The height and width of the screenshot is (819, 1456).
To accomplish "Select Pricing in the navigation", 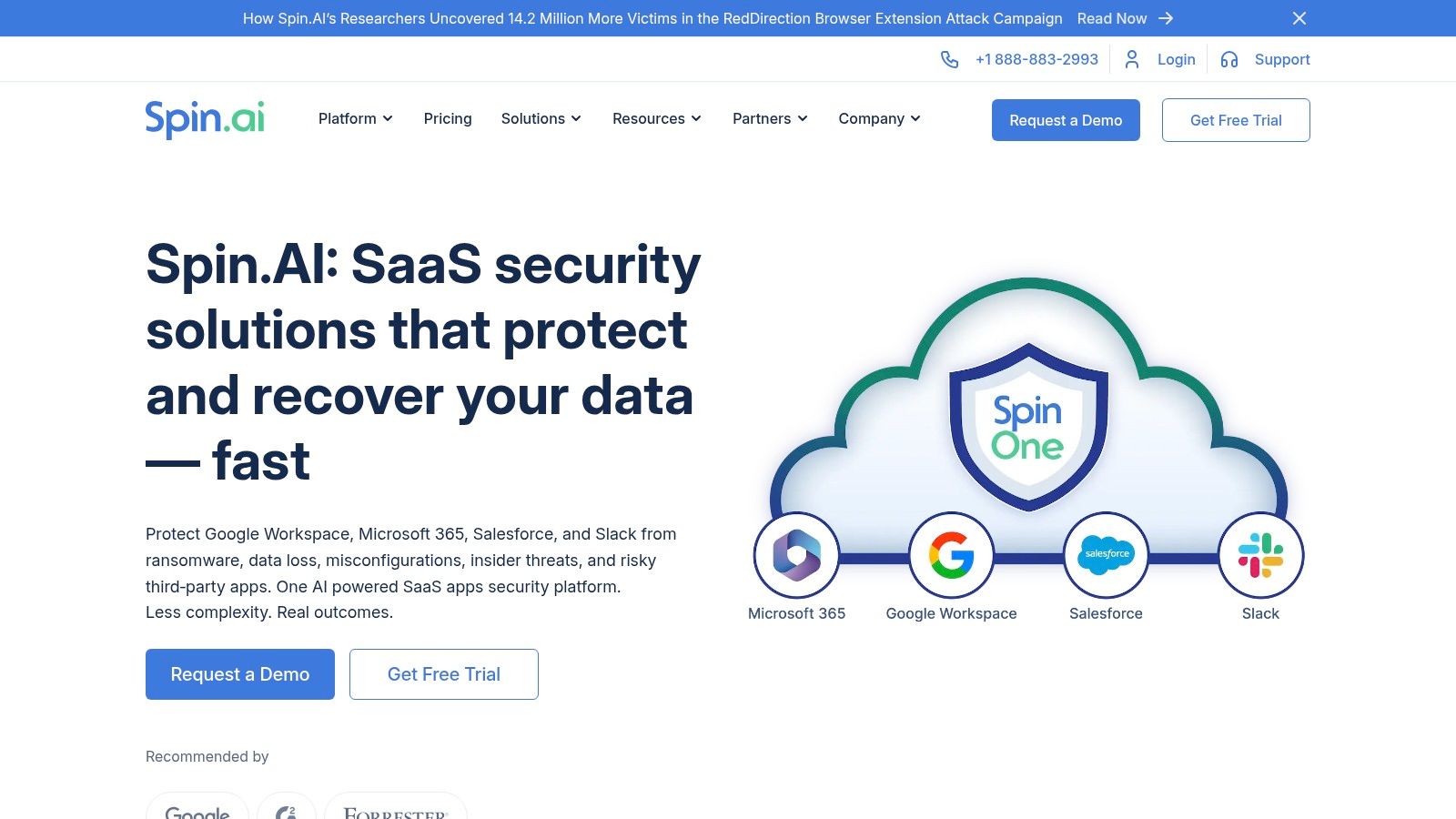I will click(447, 118).
